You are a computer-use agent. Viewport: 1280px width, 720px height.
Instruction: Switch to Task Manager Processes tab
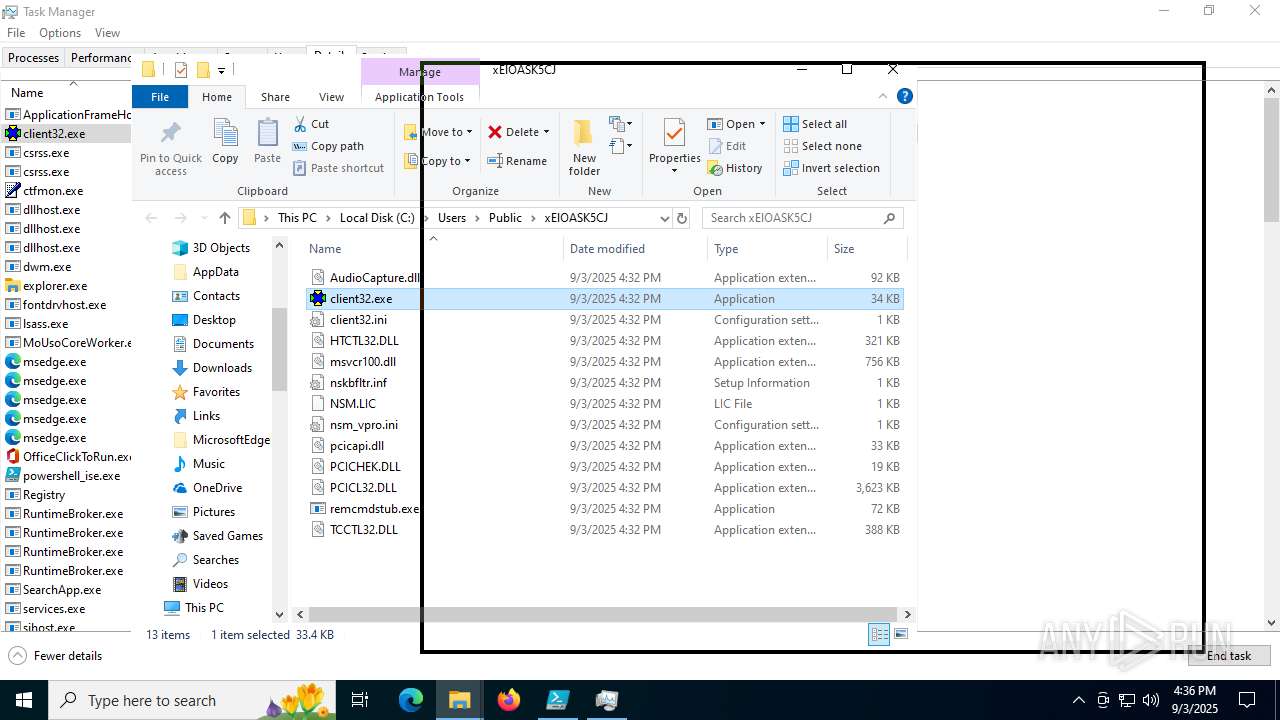(x=33, y=58)
